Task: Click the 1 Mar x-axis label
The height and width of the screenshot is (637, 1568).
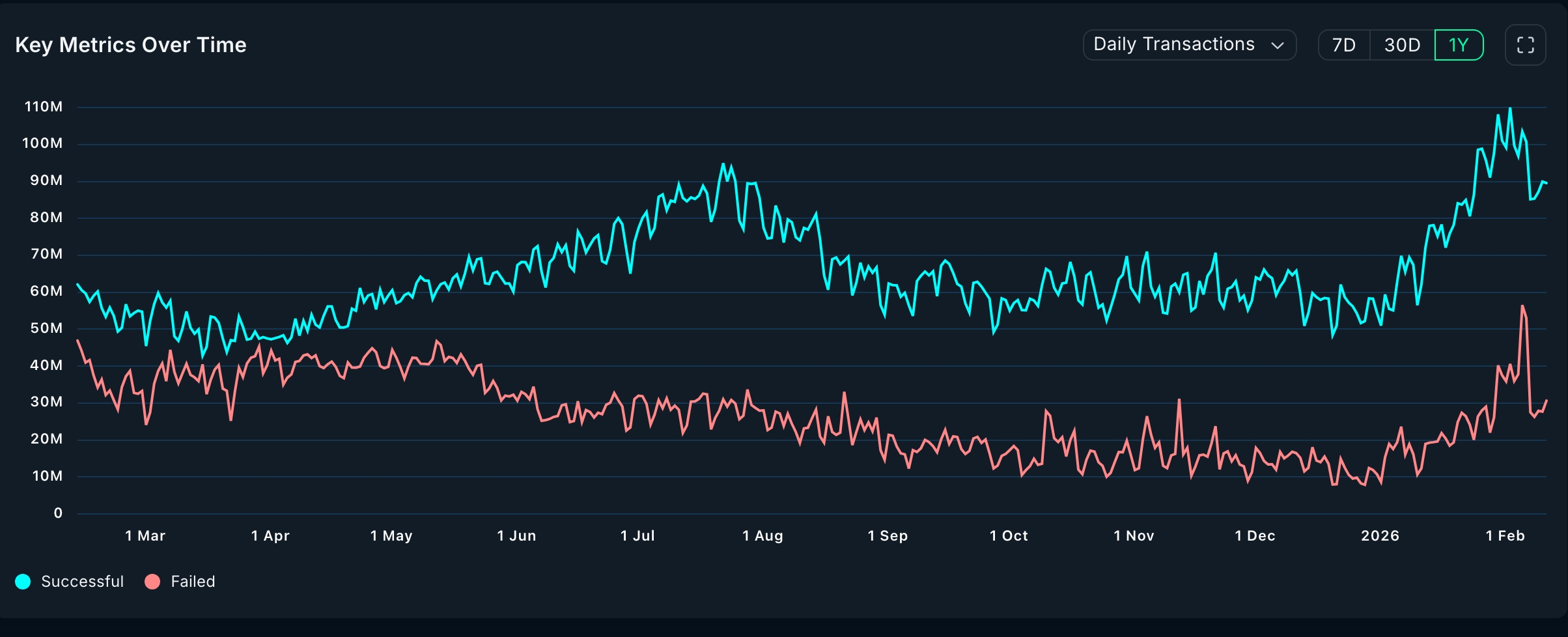Action: click(x=145, y=535)
